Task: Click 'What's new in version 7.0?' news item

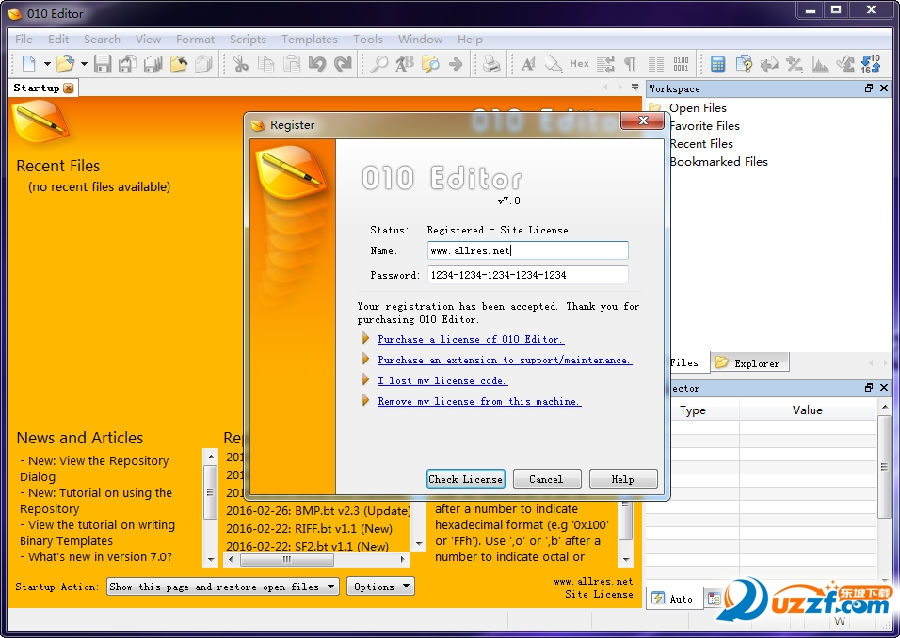Action: tap(96, 557)
